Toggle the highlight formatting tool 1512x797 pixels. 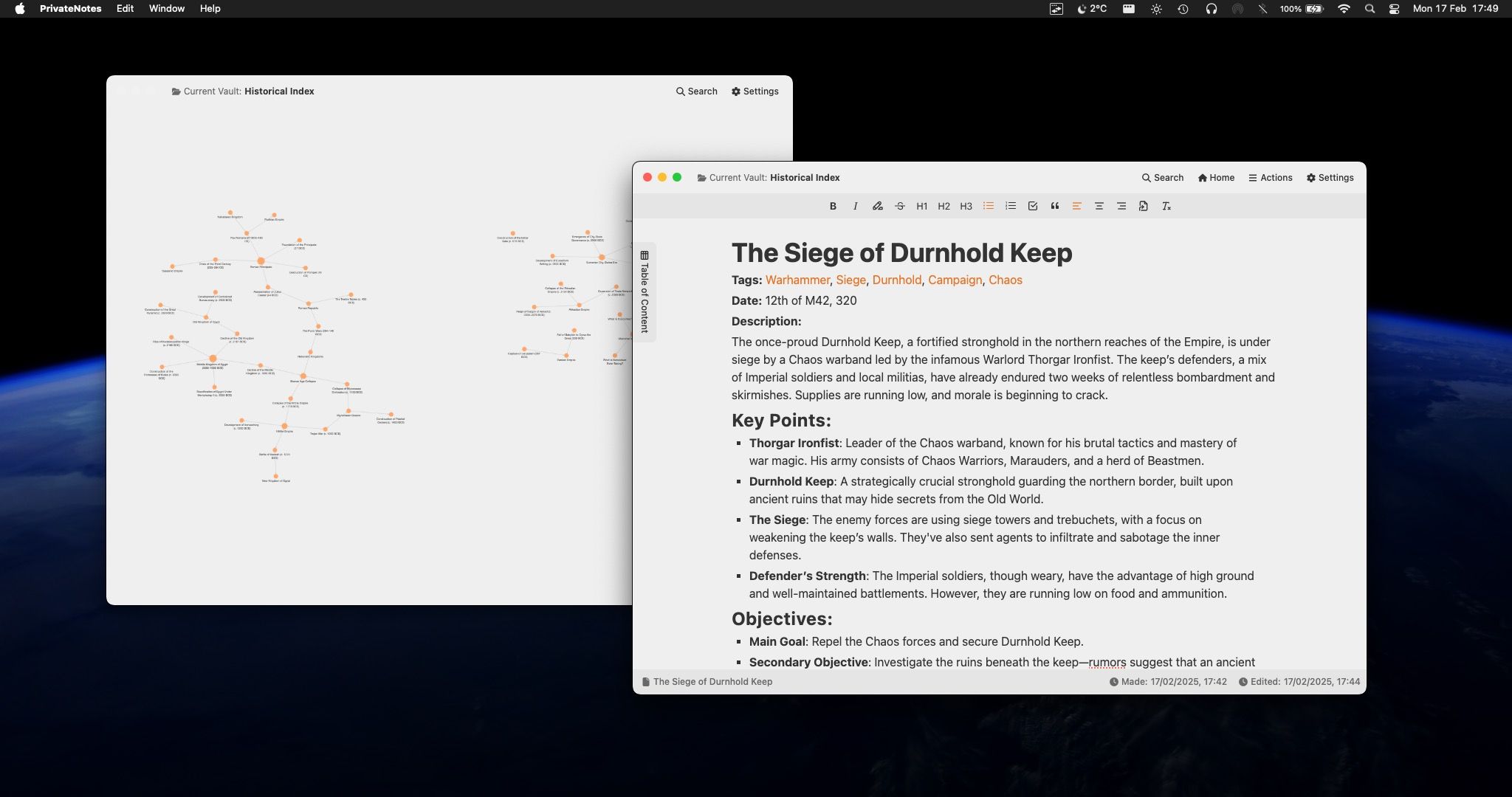(876, 206)
